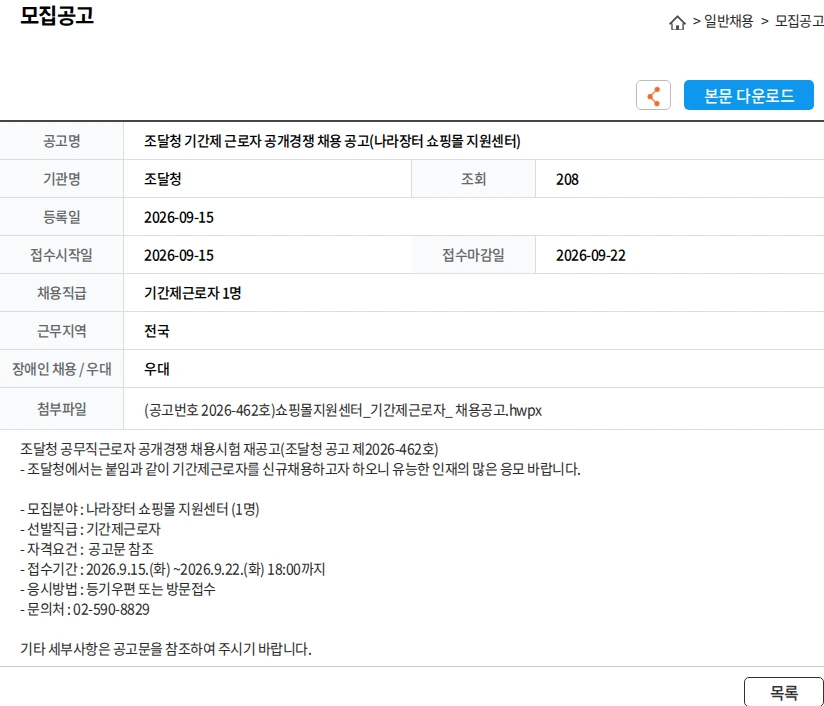The height and width of the screenshot is (706, 824).
Task: Click the share icon button
Action: click(653, 95)
